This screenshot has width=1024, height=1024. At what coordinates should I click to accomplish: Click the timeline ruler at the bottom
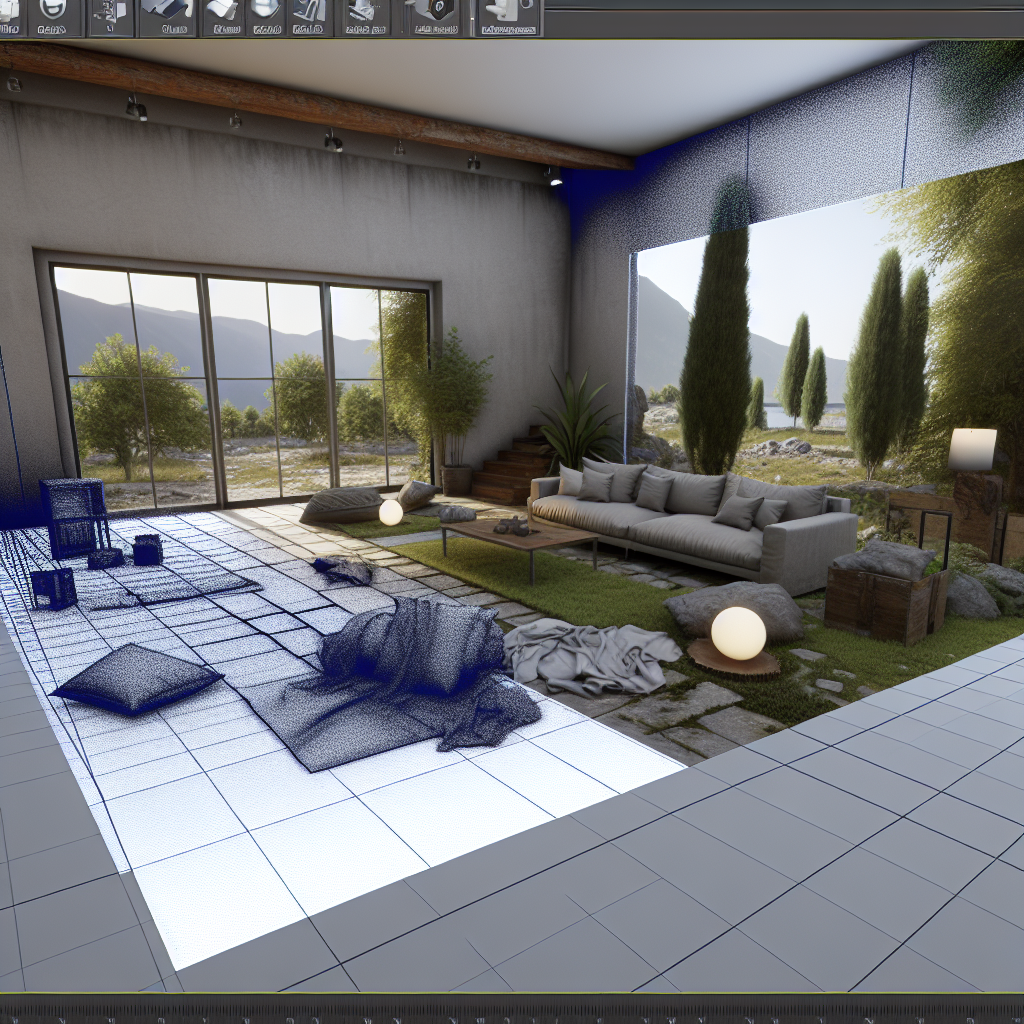512,1008
